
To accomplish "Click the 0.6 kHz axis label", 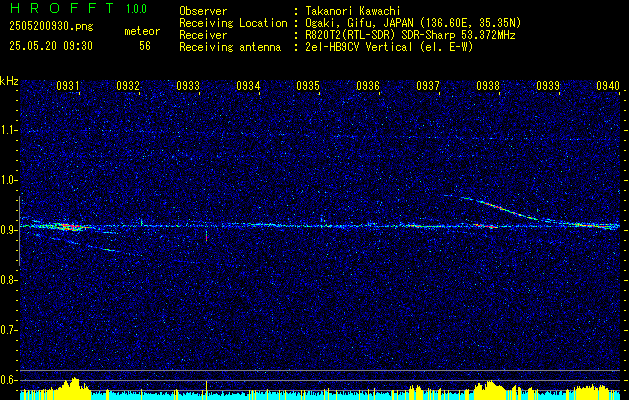I will pyautogui.click(x=9, y=380).
